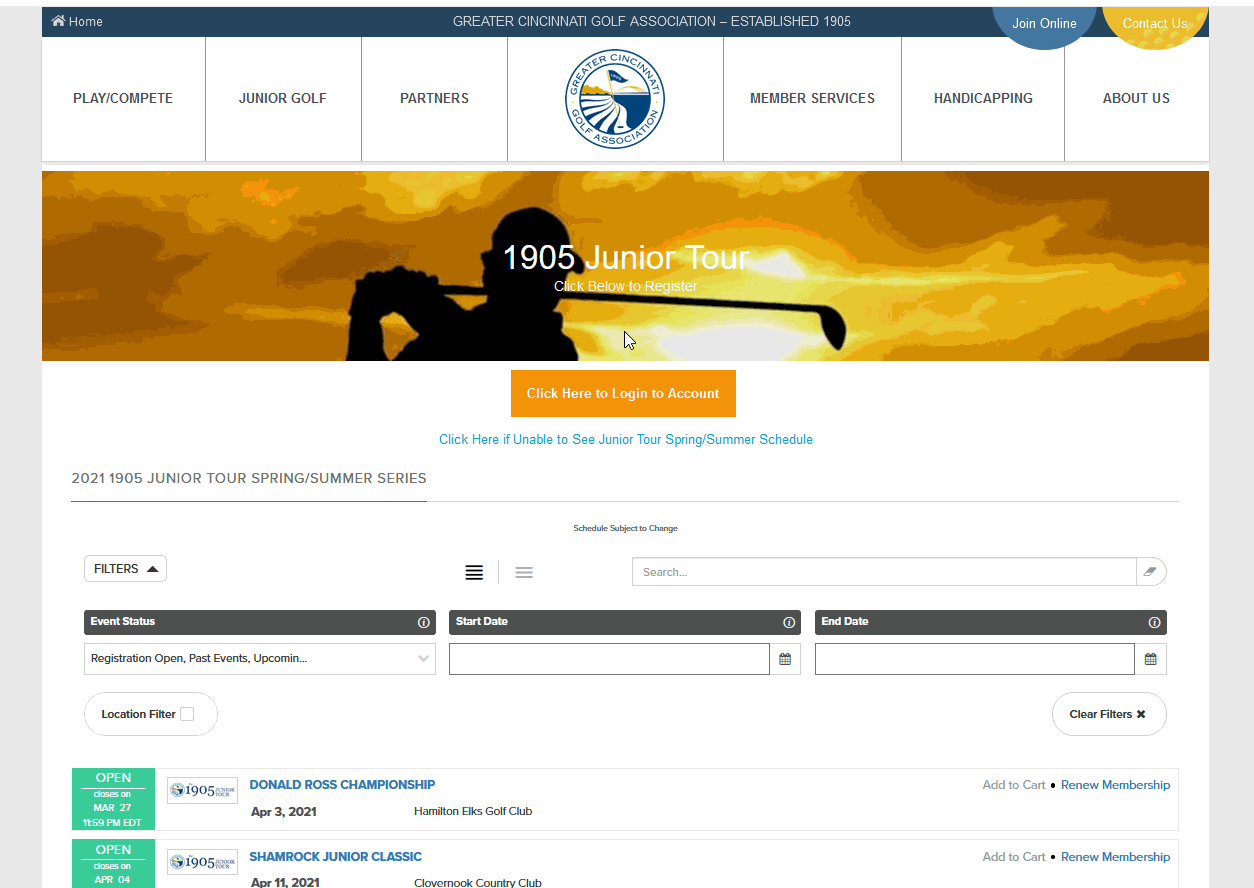Click the Apr 3, 2021 event date
The image size is (1254, 888).
(x=284, y=812)
